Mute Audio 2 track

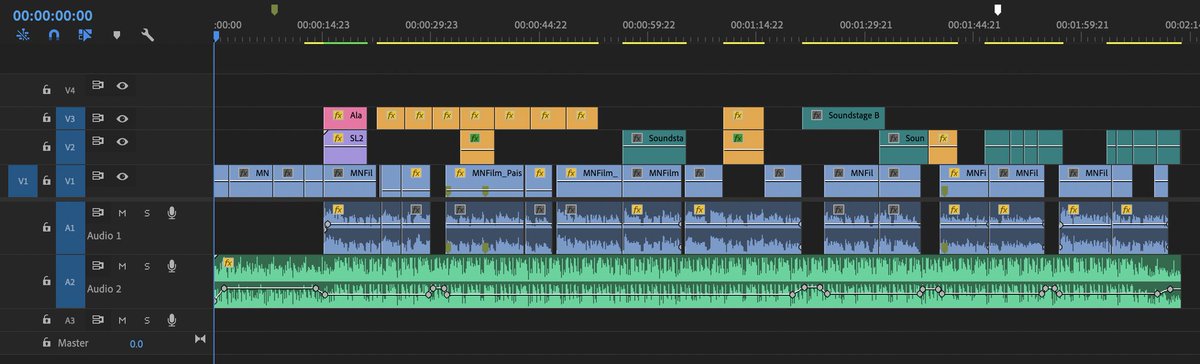click(122, 266)
